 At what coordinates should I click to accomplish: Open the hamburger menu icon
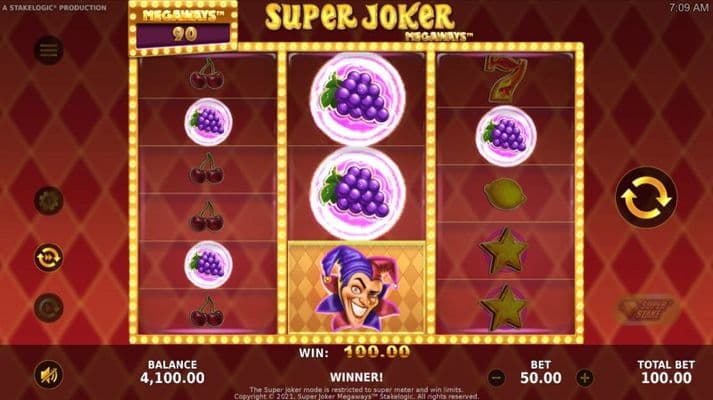click(x=49, y=50)
